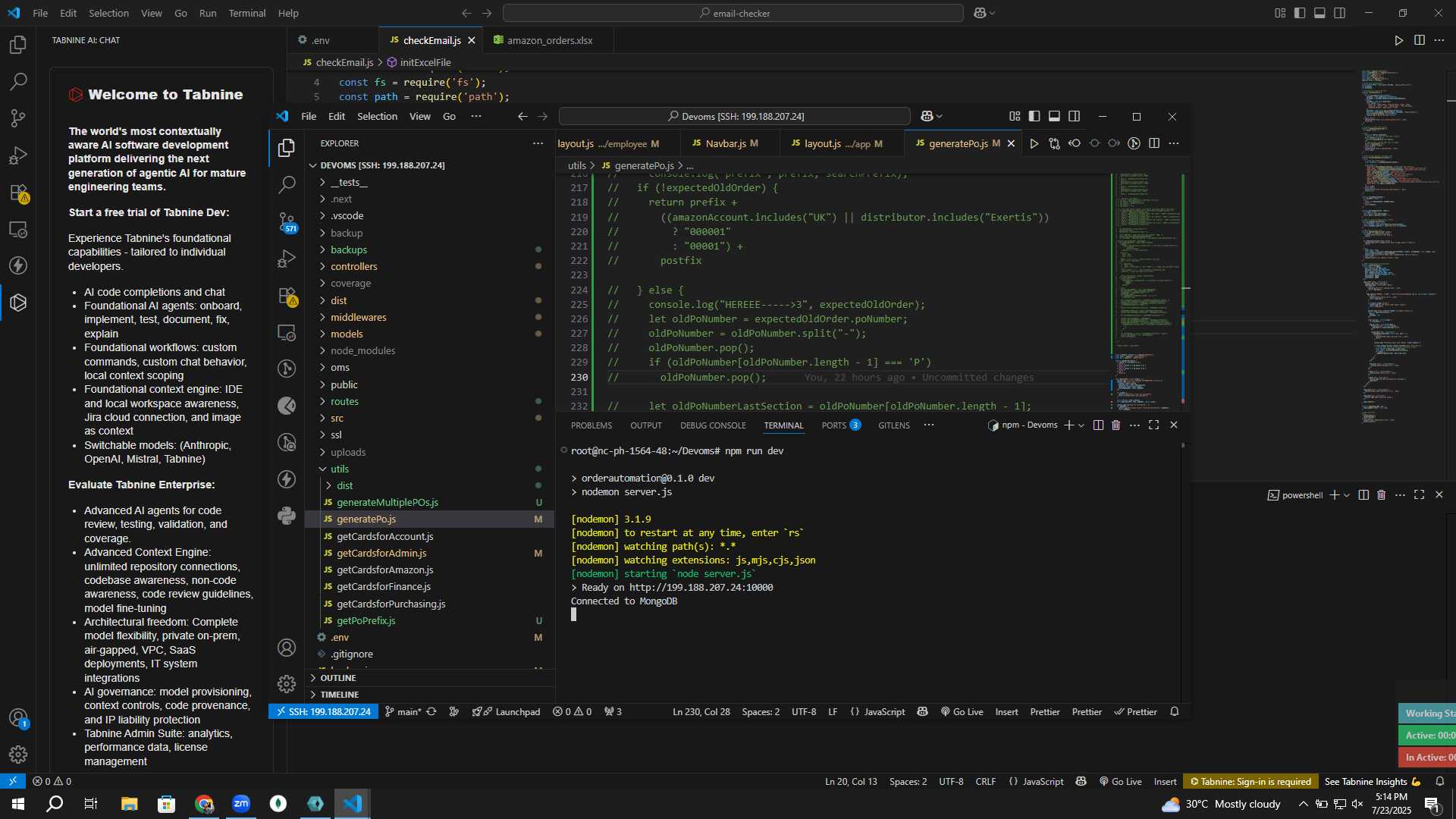The width and height of the screenshot is (1456, 819).
Task: Open Tabnine view in outer window activity bar
Action: click(18, 303)
